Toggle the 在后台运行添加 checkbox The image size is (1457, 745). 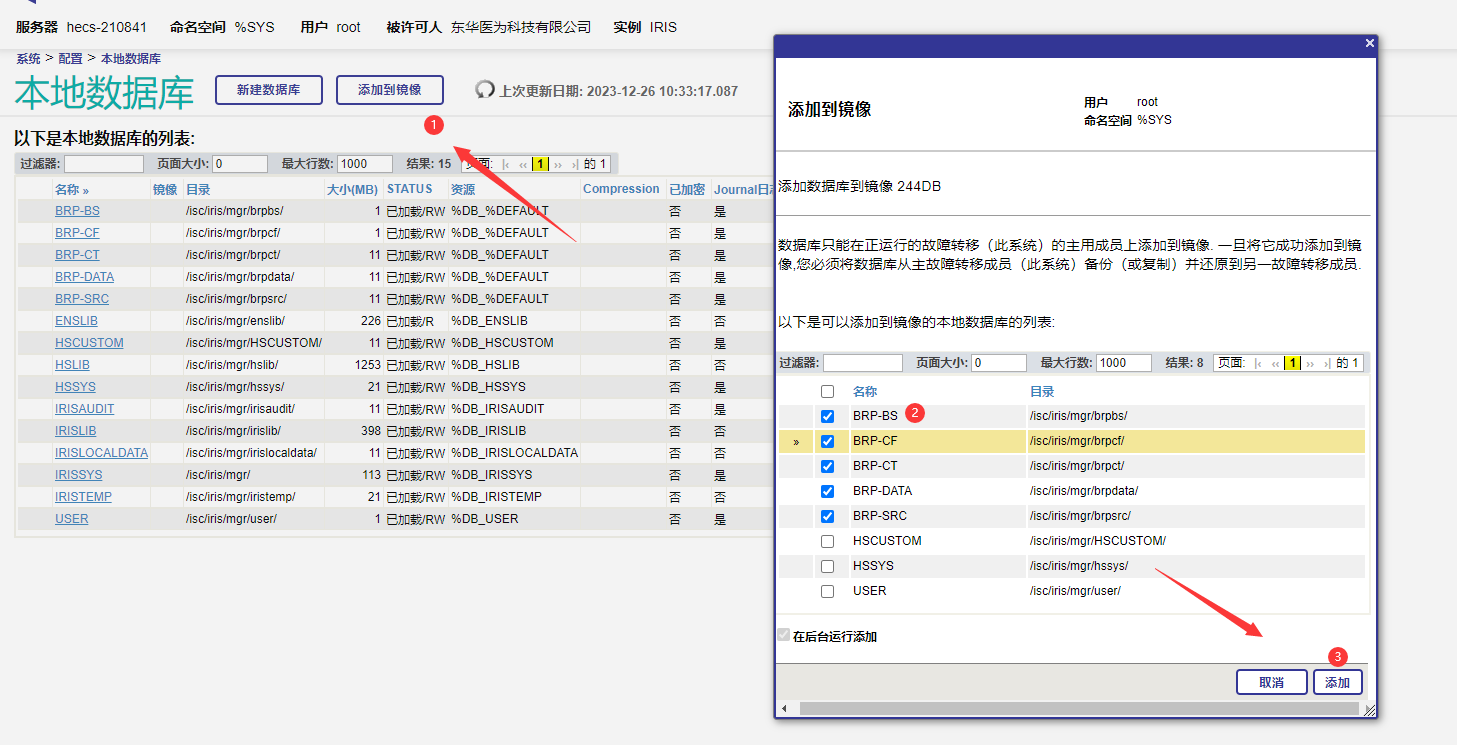783,635
